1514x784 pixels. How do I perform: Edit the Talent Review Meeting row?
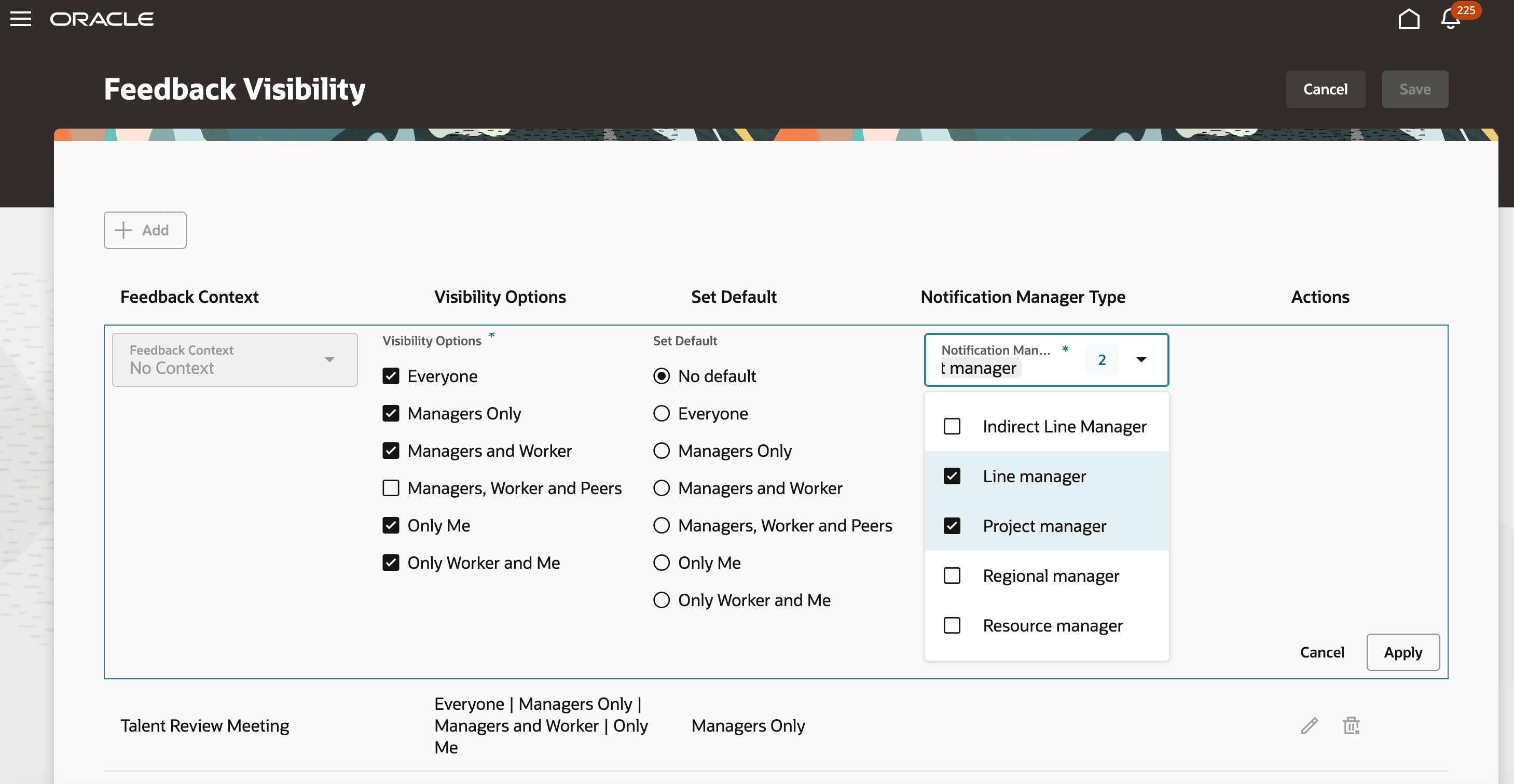pyautogui.click(x=1309, y=726)
